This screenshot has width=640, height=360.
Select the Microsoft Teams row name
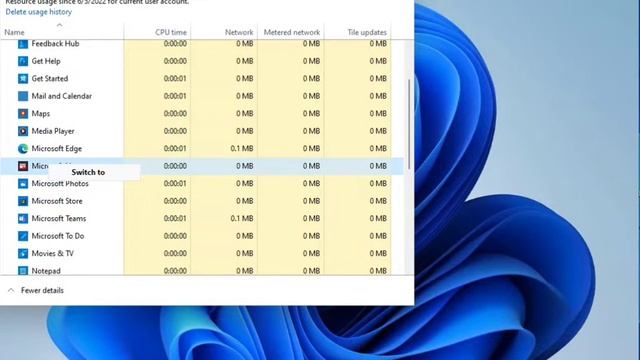(x=59, y=218)
